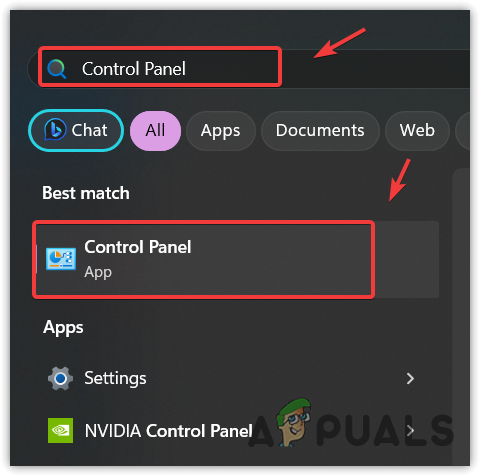Select the All filter tab
Screen dimensions: 480x476
click(x=155, y=130)
